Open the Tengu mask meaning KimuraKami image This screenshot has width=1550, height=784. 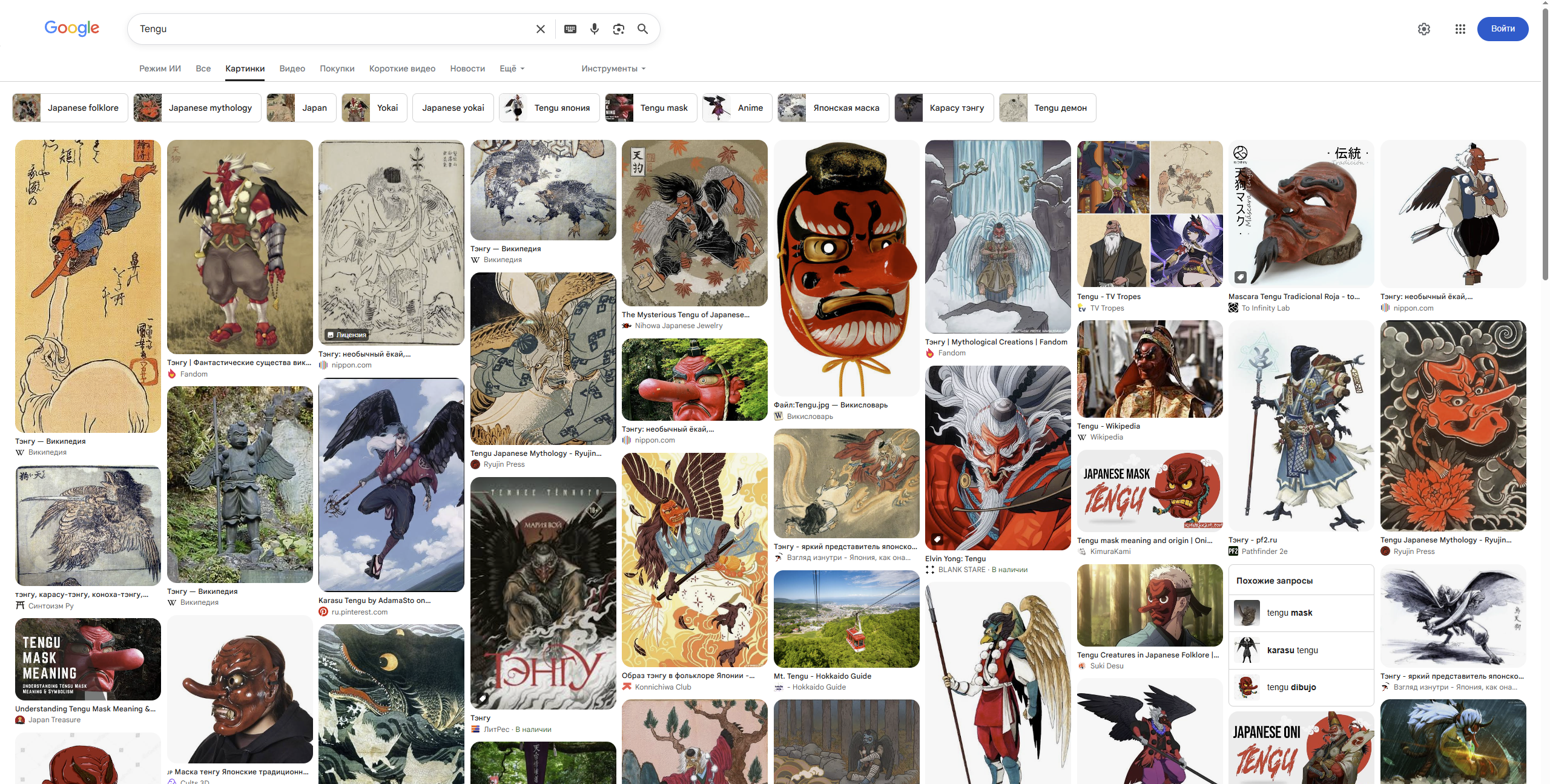pyautogui.click(x=1150, y=491)
